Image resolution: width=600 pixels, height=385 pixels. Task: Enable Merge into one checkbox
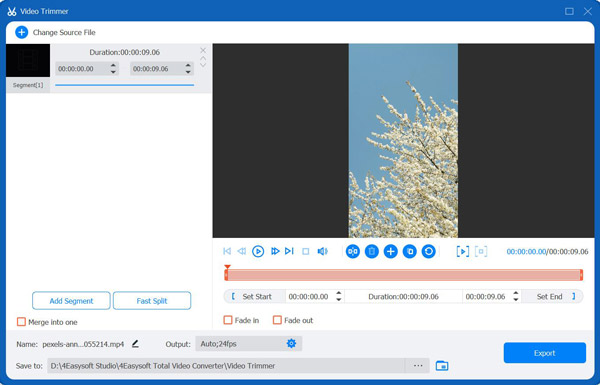pyautogui.click(x=21, y=322)
